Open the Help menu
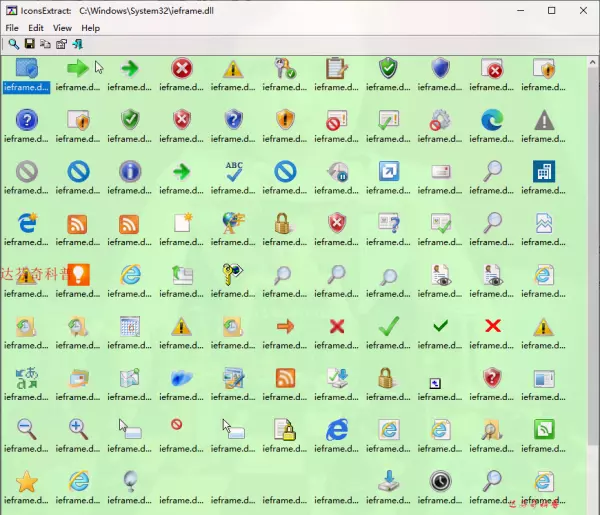 [x=90, y=28]
